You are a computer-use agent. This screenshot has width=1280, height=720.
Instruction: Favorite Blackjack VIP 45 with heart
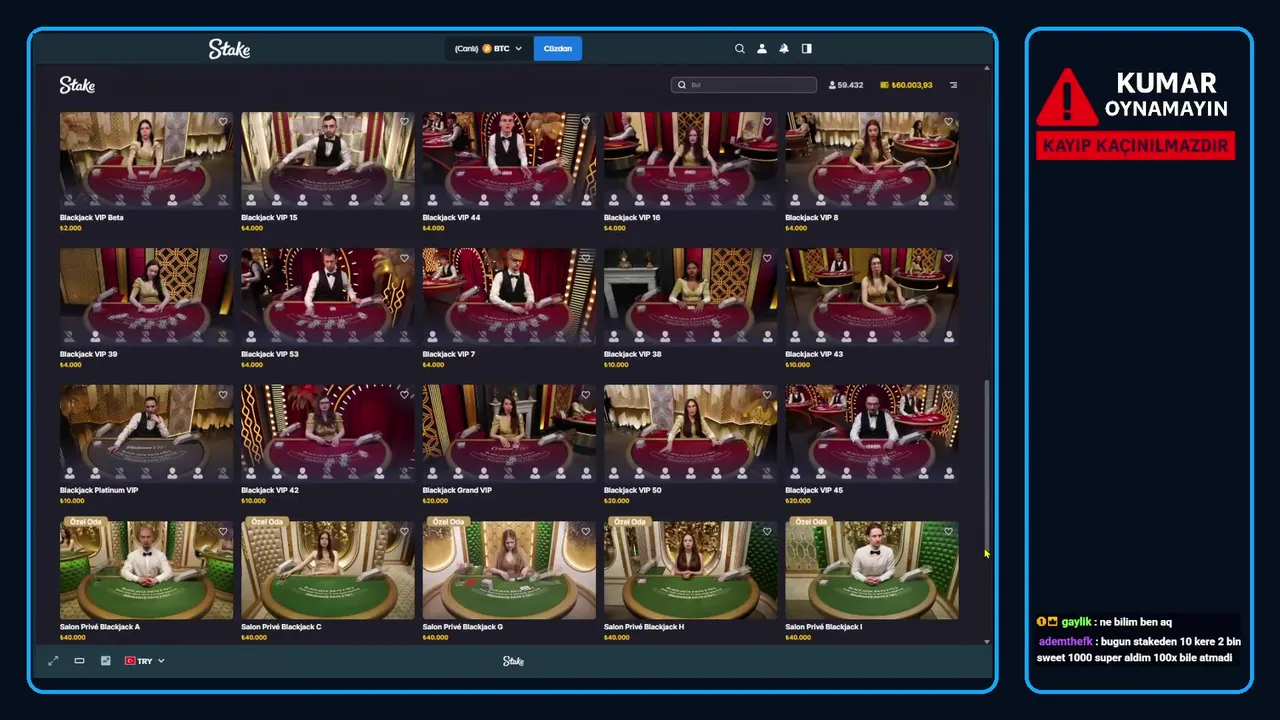point(948,395)
